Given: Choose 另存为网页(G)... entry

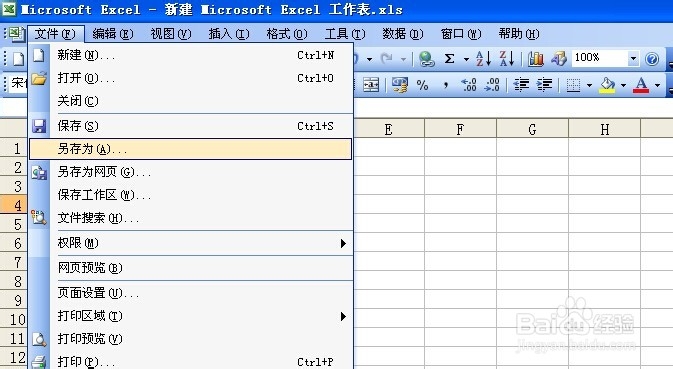Looking at the screenshot, I should coord(191,172).
